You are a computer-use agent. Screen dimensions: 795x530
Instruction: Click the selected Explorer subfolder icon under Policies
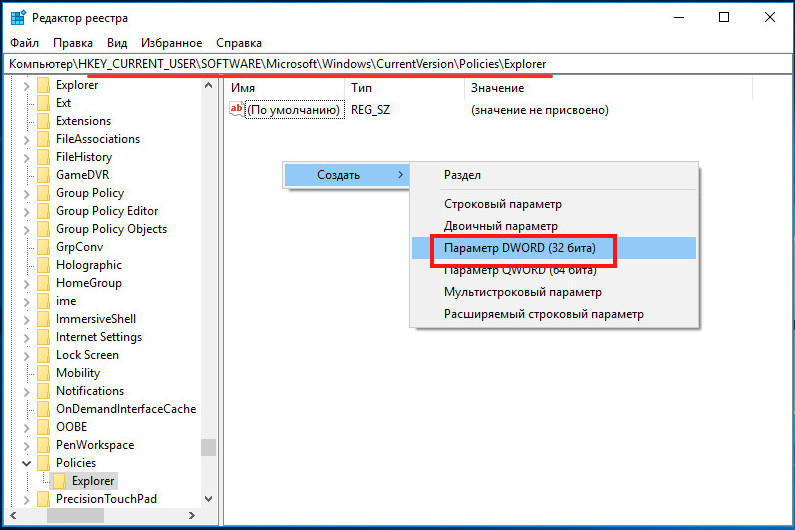pyautogui.click(x=60, y=481)
